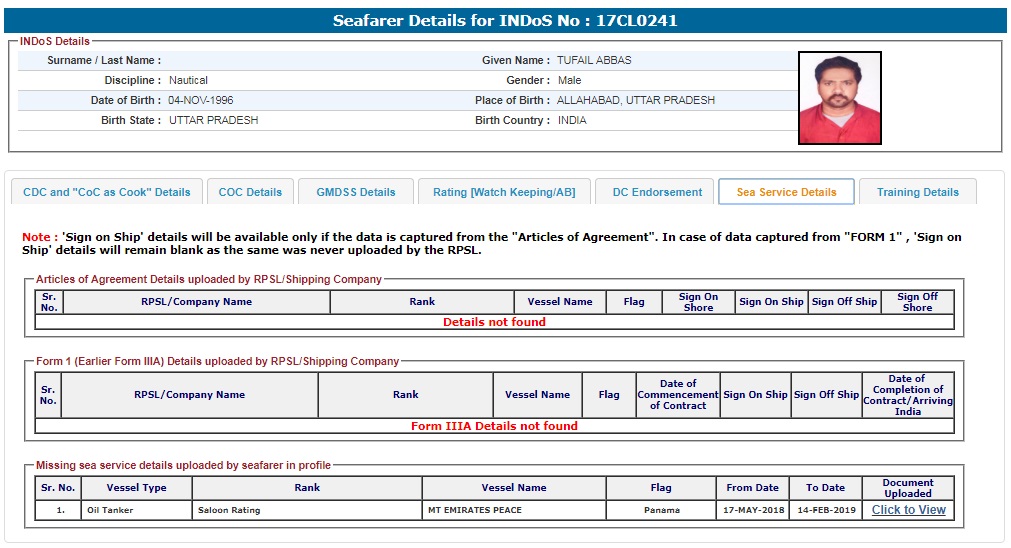Click the Seafarer Details title header bar
This screenshot has width=1011, height=548.
(505, 21)
